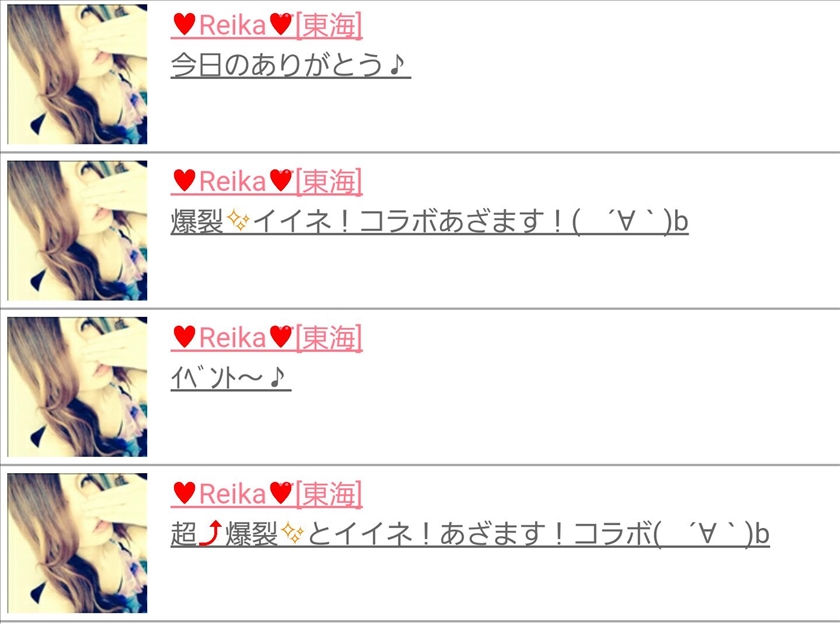Click the music note after 今日のありがとう
This screenshot has height=624, width=840.
(396, 65)
